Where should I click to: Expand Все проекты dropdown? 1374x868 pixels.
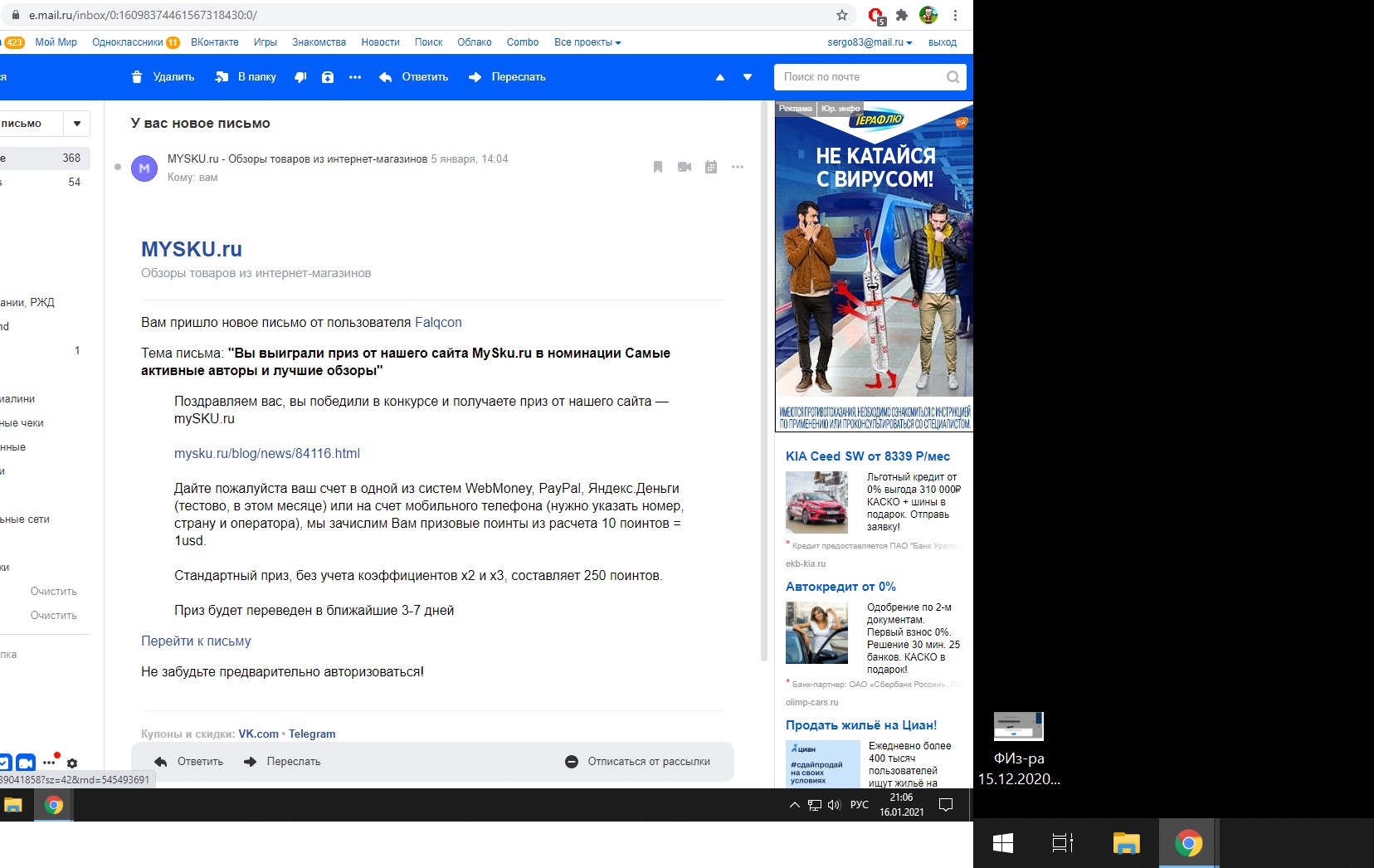click(x=587, y=42)
